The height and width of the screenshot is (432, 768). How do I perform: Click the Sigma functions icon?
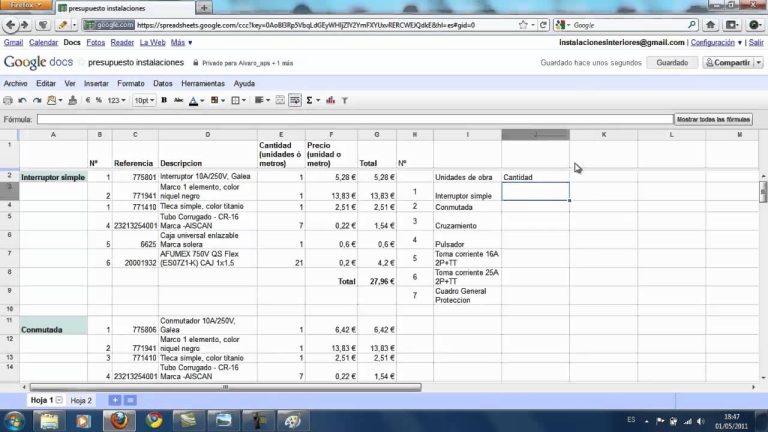click(x=310, y=100)
